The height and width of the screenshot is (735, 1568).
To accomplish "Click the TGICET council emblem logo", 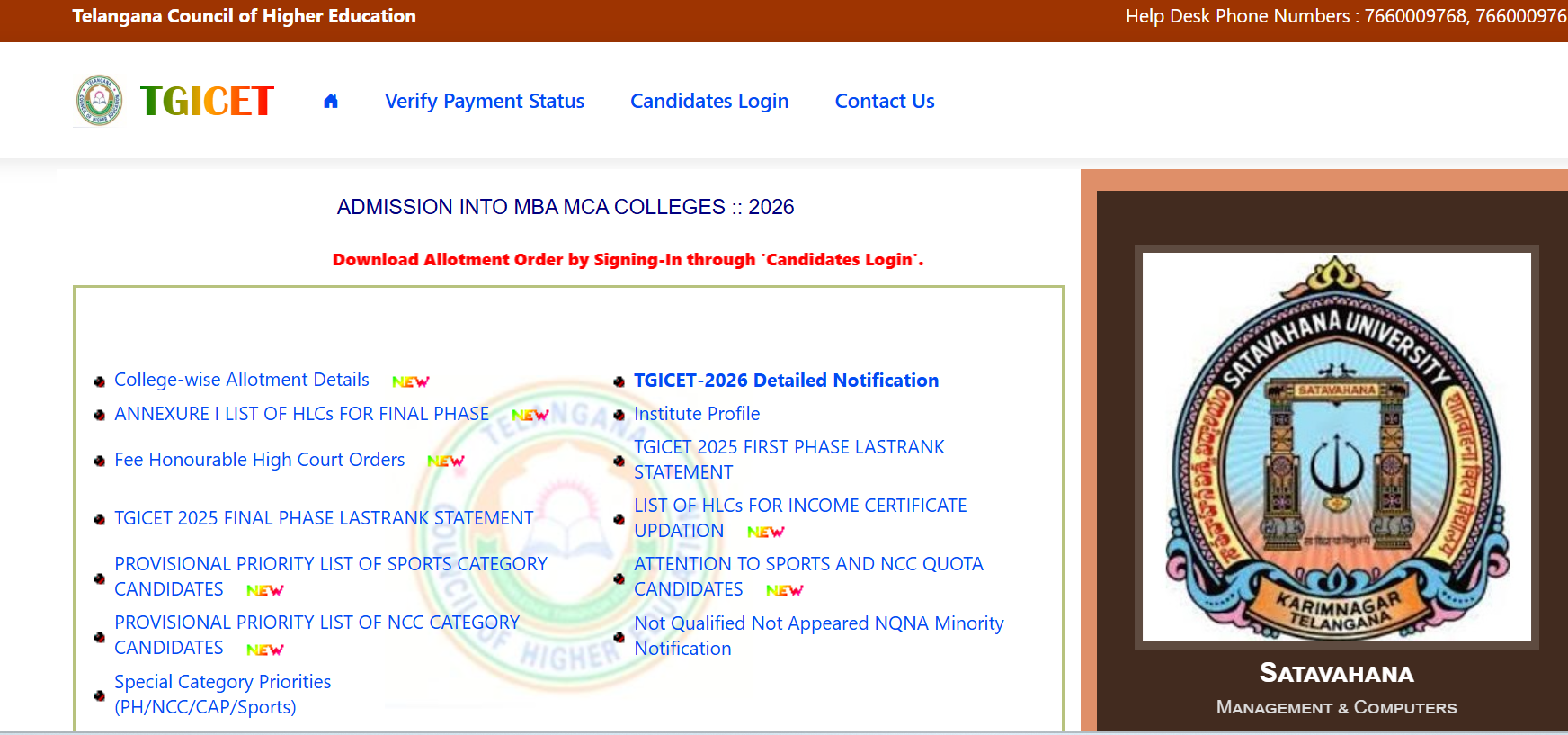I will coord(99,100).
